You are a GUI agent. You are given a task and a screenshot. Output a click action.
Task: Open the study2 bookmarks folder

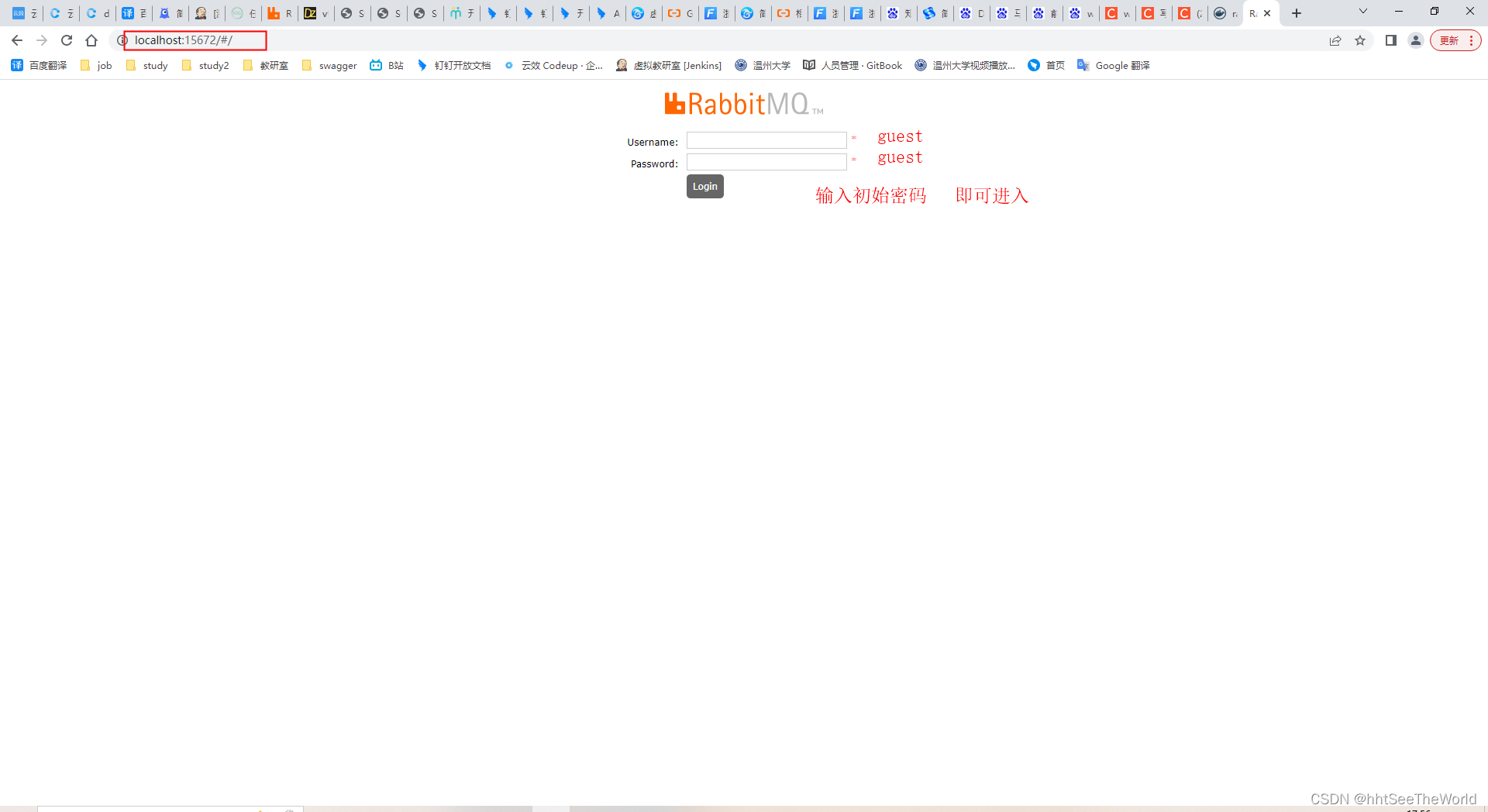[205, 66]
